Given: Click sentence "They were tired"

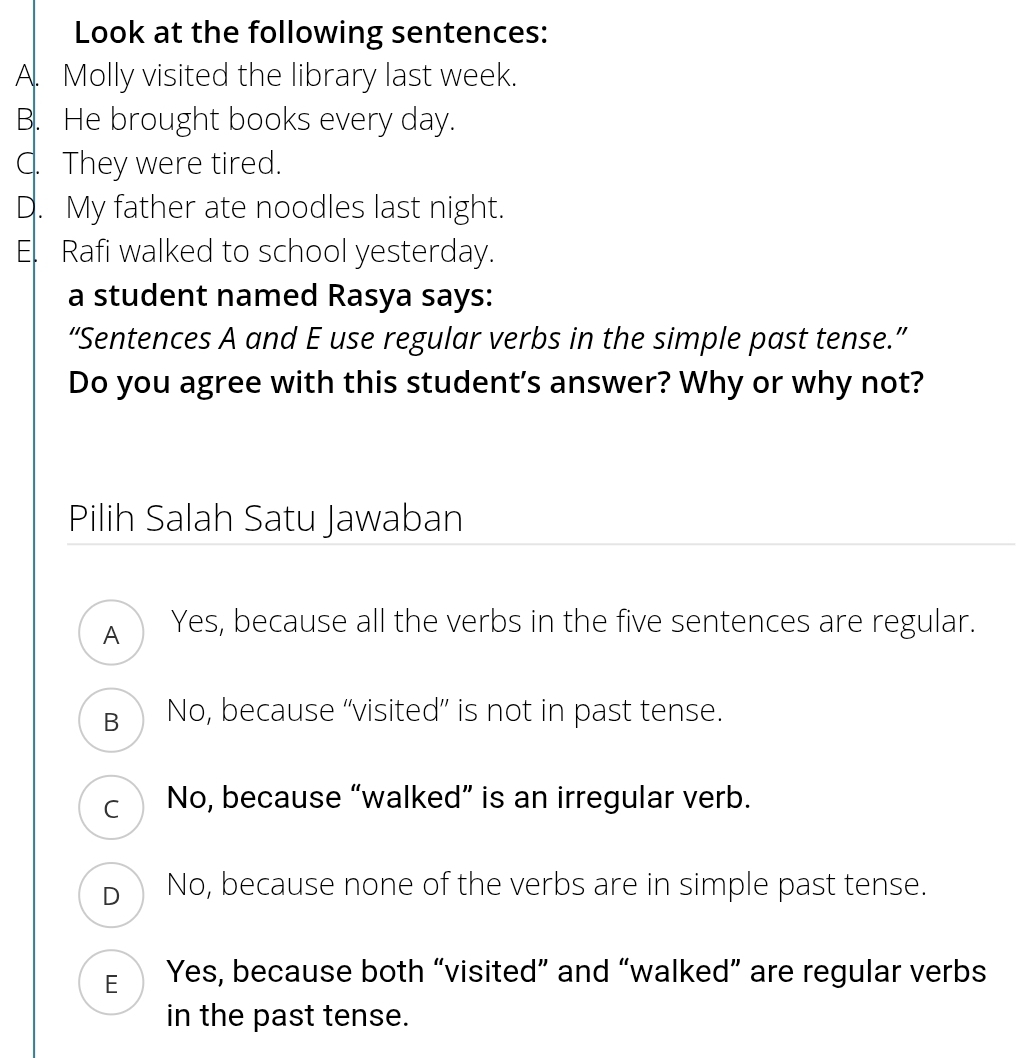Looking at the screenshot, I should click(x=172, y=164).
